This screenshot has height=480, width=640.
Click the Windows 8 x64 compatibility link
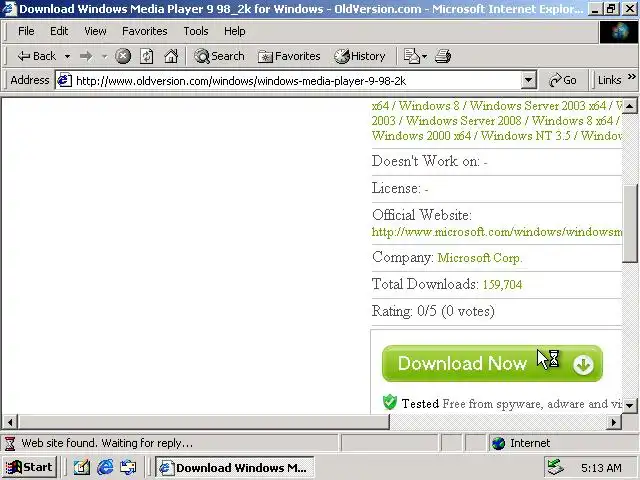[x=572, y=121]
